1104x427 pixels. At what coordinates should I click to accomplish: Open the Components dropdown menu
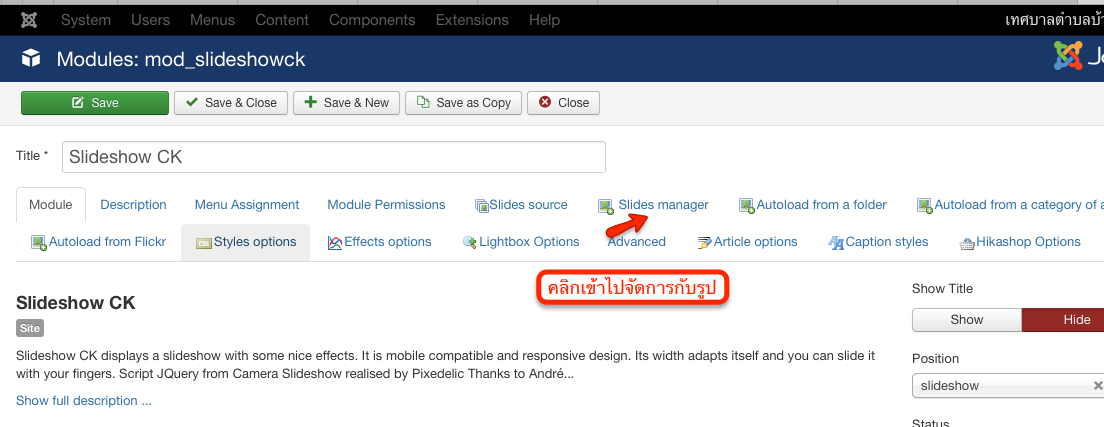pyautogui.click(x=372, y=20)
